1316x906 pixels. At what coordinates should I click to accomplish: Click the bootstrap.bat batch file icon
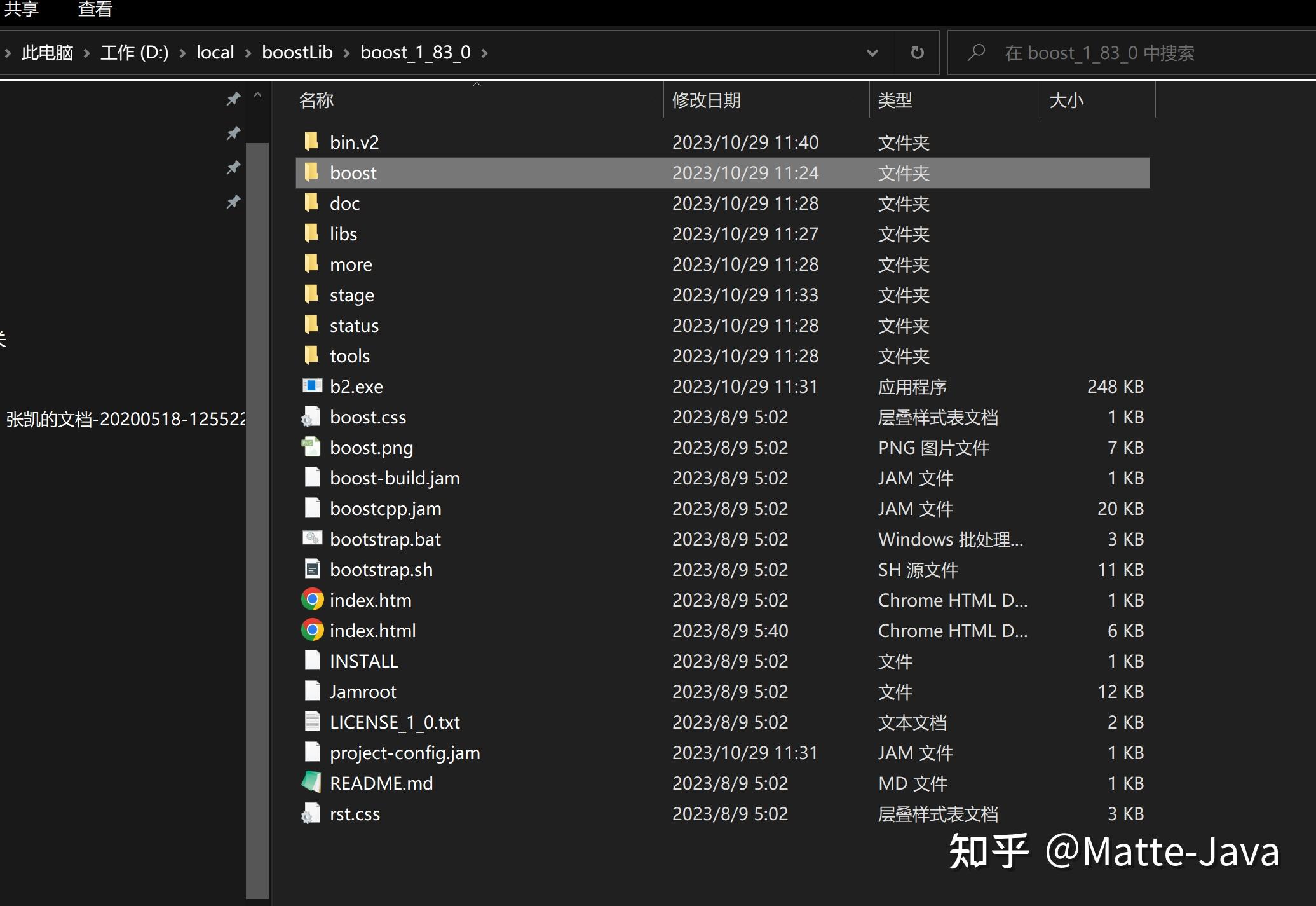(311, 539)
